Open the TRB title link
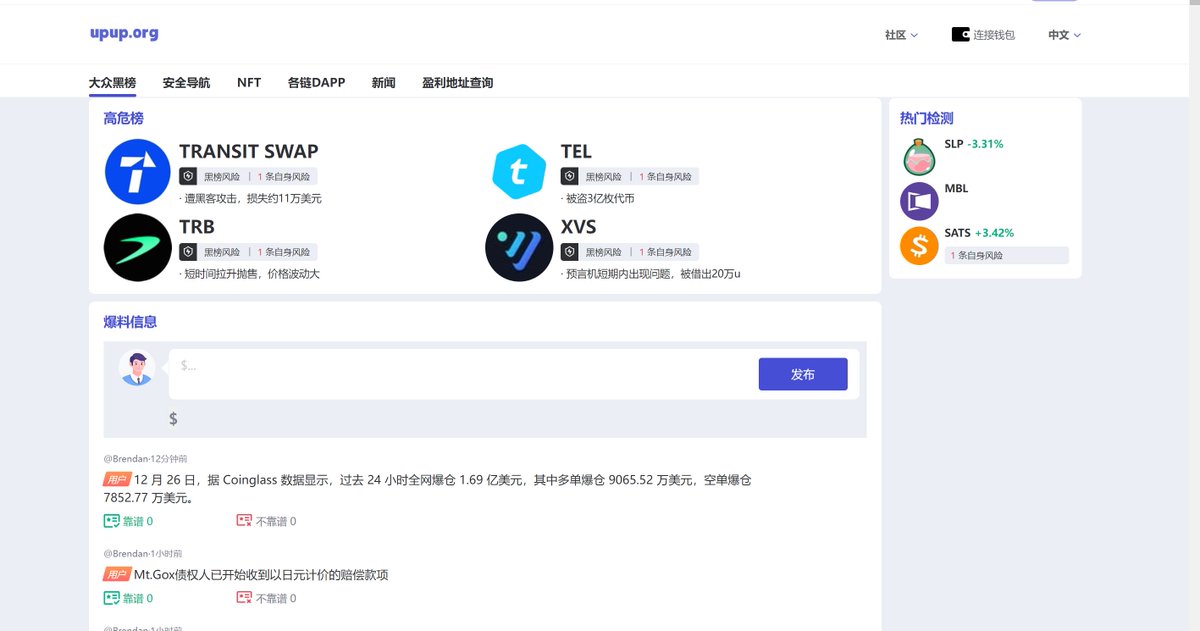 point(197,226)
